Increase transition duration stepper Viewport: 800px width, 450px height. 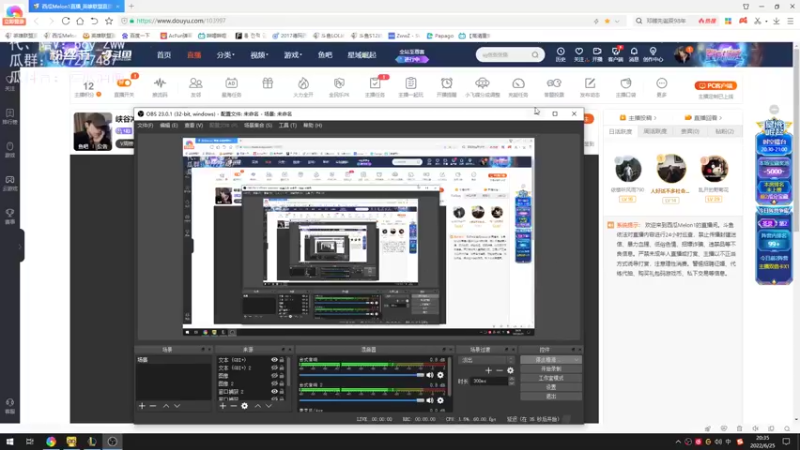(x=512, y=379)
